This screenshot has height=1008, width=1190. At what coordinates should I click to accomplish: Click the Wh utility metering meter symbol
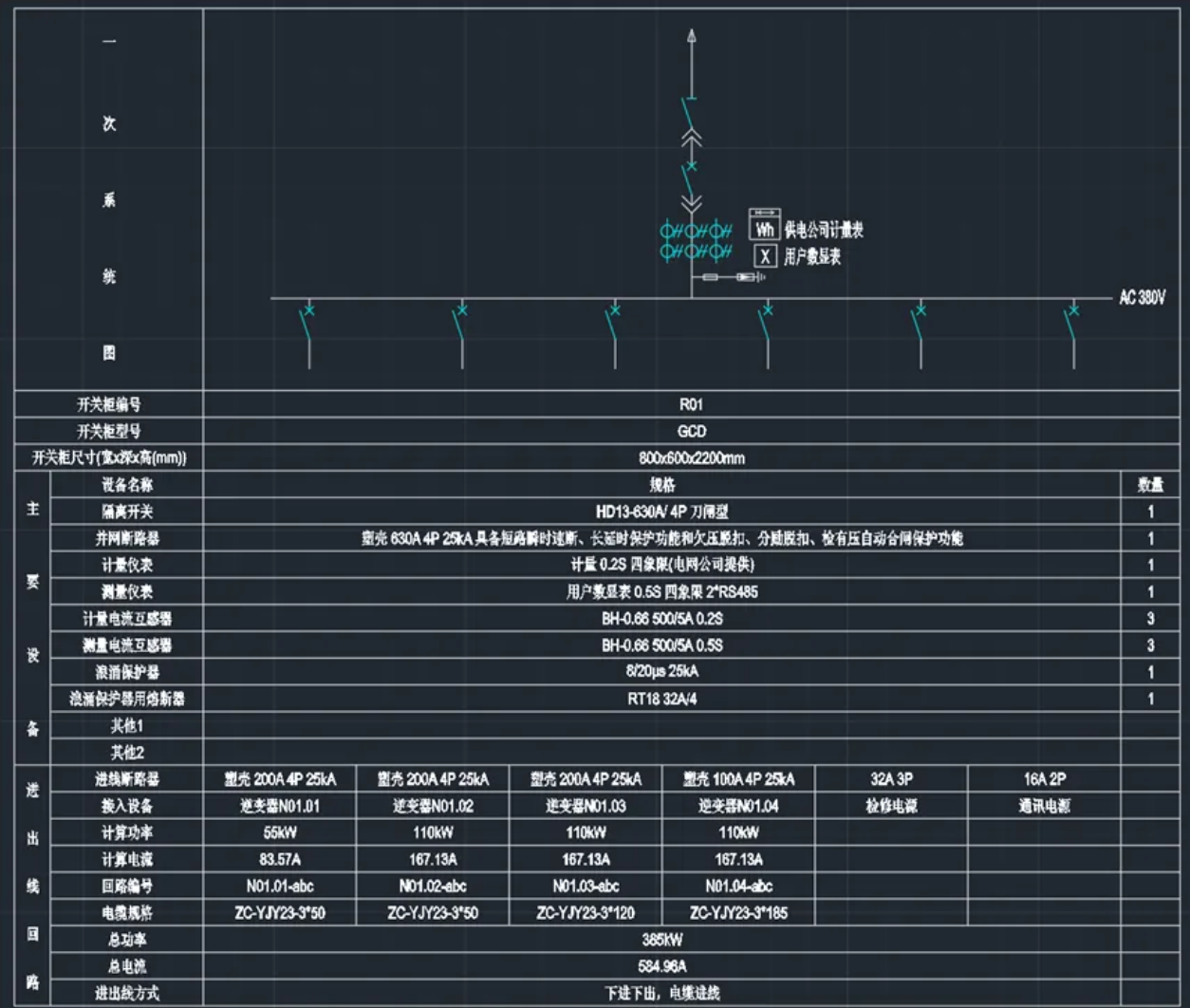[764, 227]
